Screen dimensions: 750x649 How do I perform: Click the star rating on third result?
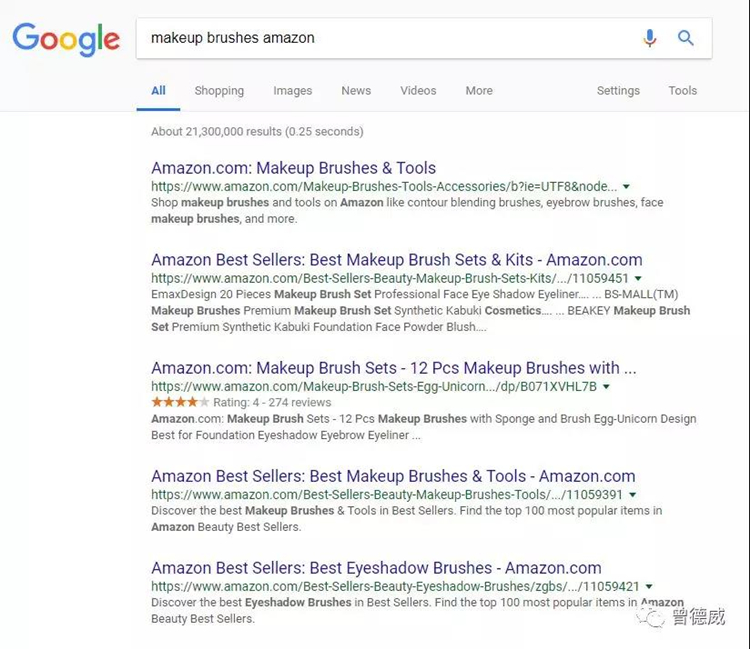(x=173, y=402)
